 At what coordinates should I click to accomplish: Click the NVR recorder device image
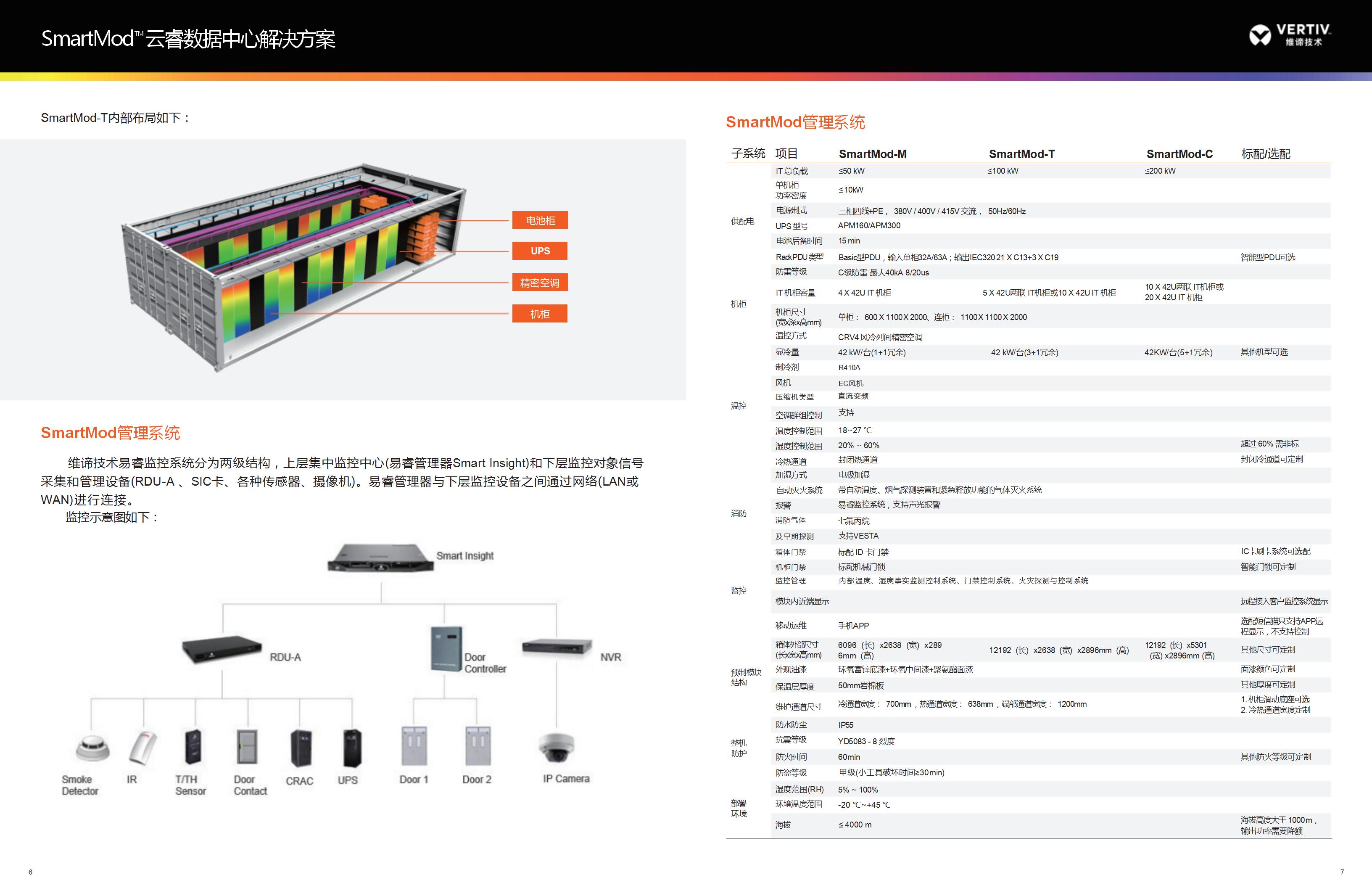pos(557,647)
